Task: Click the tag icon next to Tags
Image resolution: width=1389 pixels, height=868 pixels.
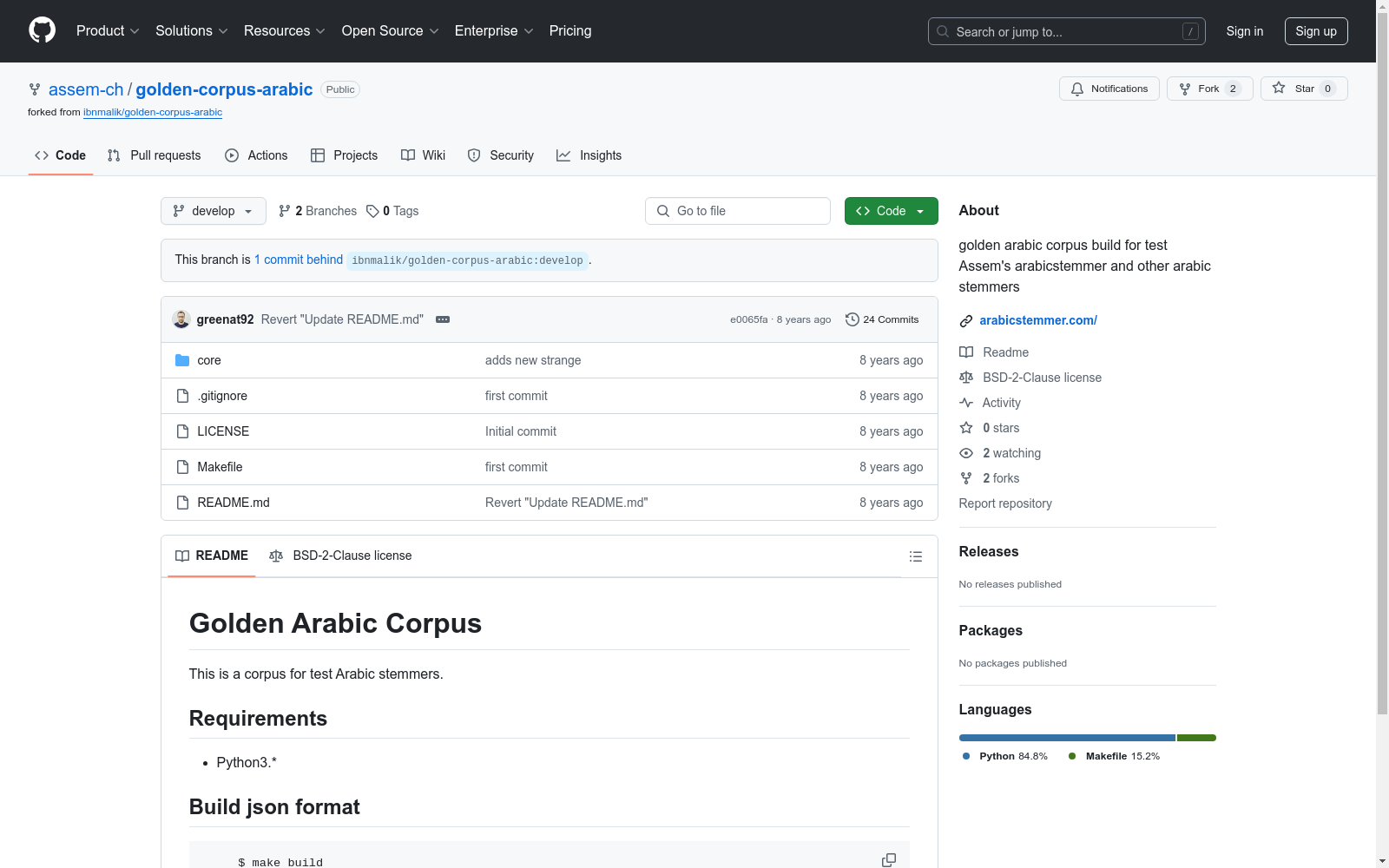Action: (x=372, y=211)
